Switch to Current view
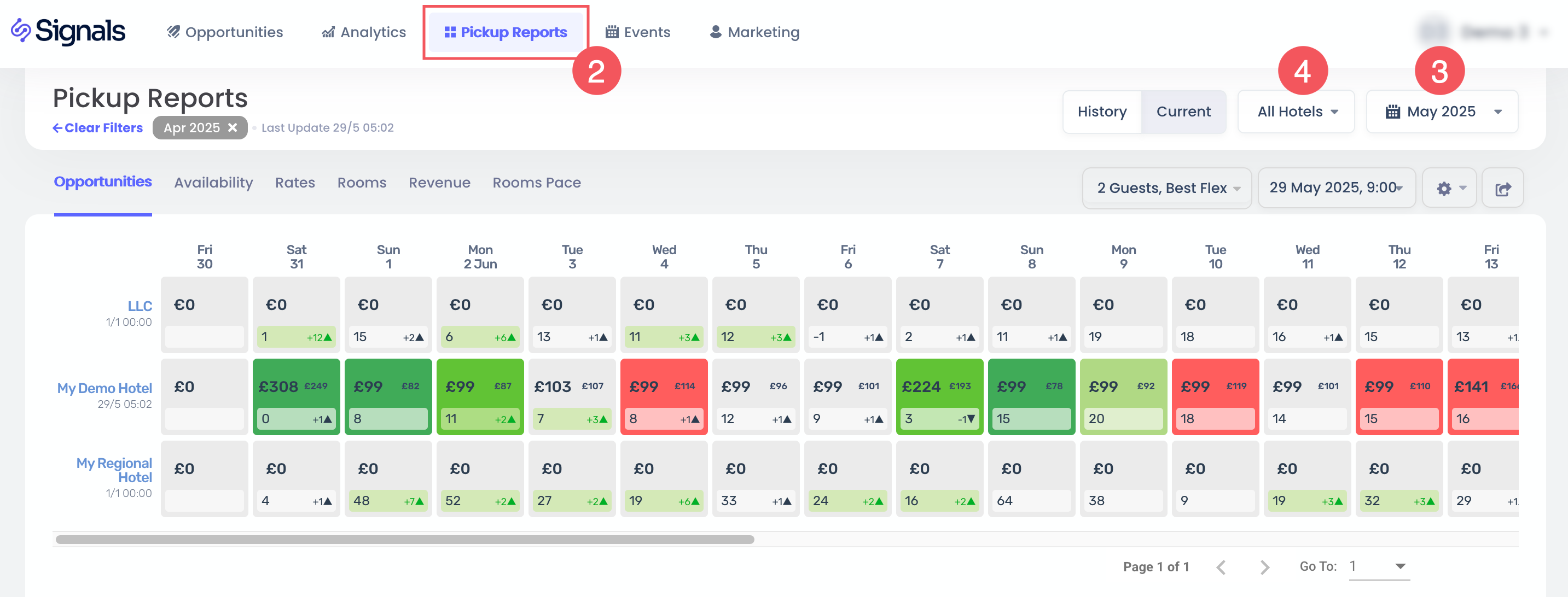 1183,112
